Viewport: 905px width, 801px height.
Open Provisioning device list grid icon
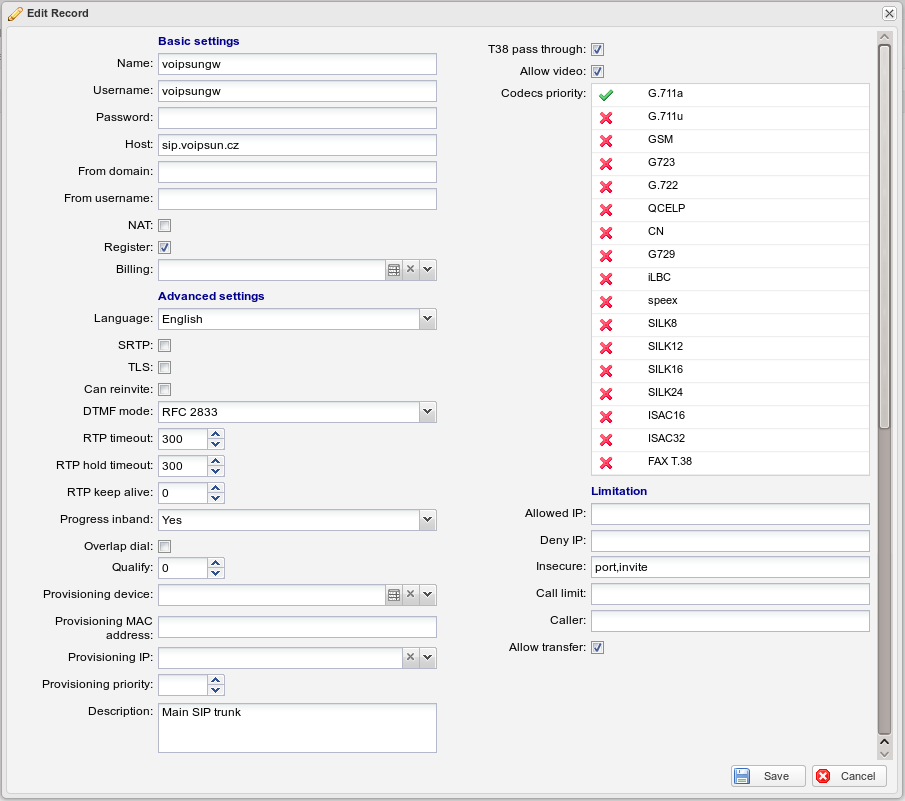[x=394, y=594]
